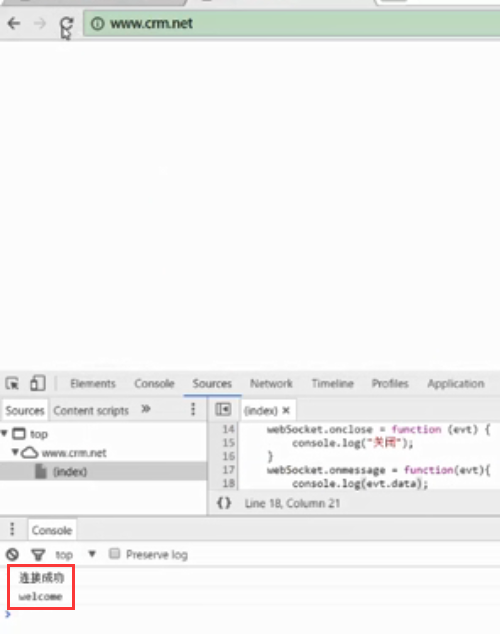Hide the sources navigator pane

(223, 410)
